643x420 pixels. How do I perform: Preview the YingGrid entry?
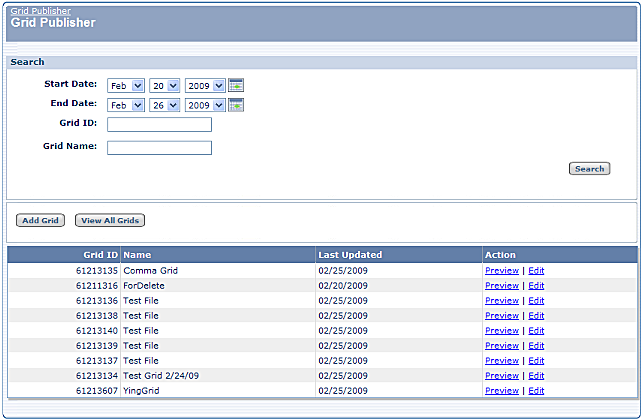501,390
